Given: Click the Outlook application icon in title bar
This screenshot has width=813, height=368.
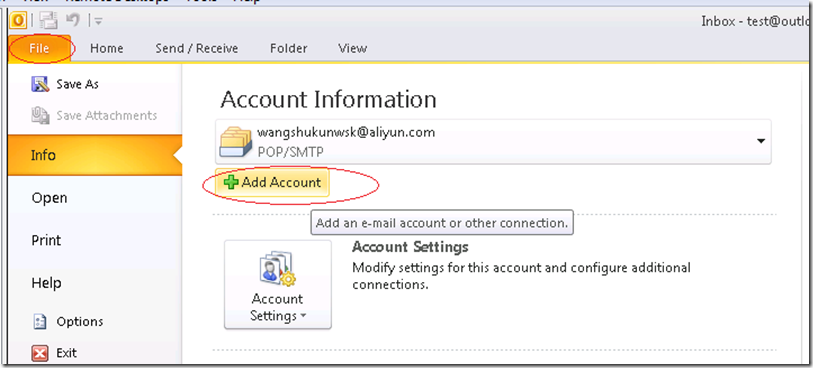Looking at the screenshot, I should (19, 20).
